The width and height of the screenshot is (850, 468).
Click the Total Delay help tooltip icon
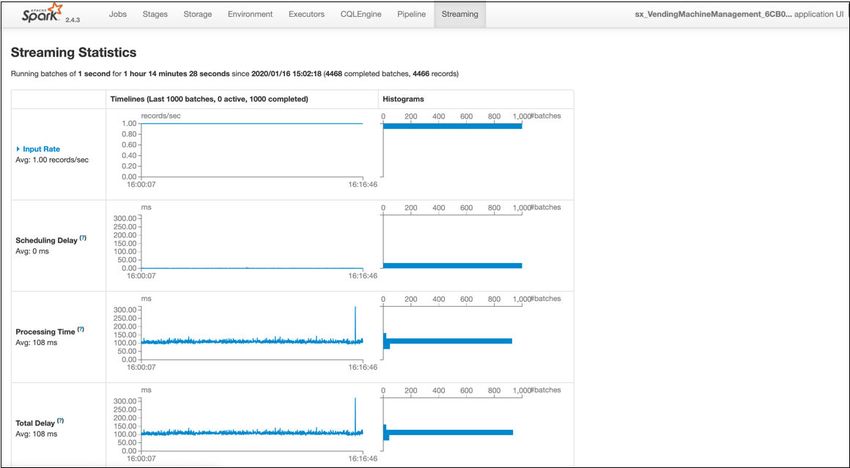[x=60, y=420]
